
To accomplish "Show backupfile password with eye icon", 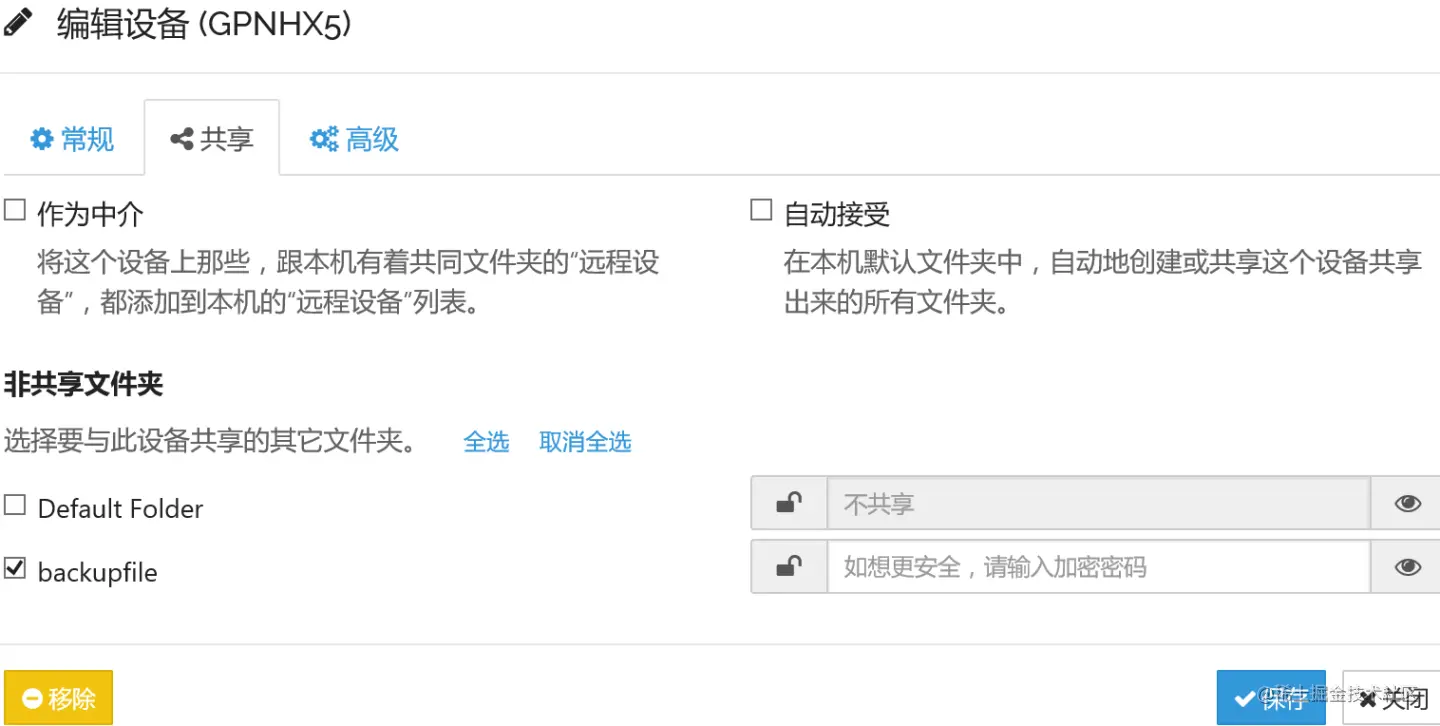I will pos(1407,567).
